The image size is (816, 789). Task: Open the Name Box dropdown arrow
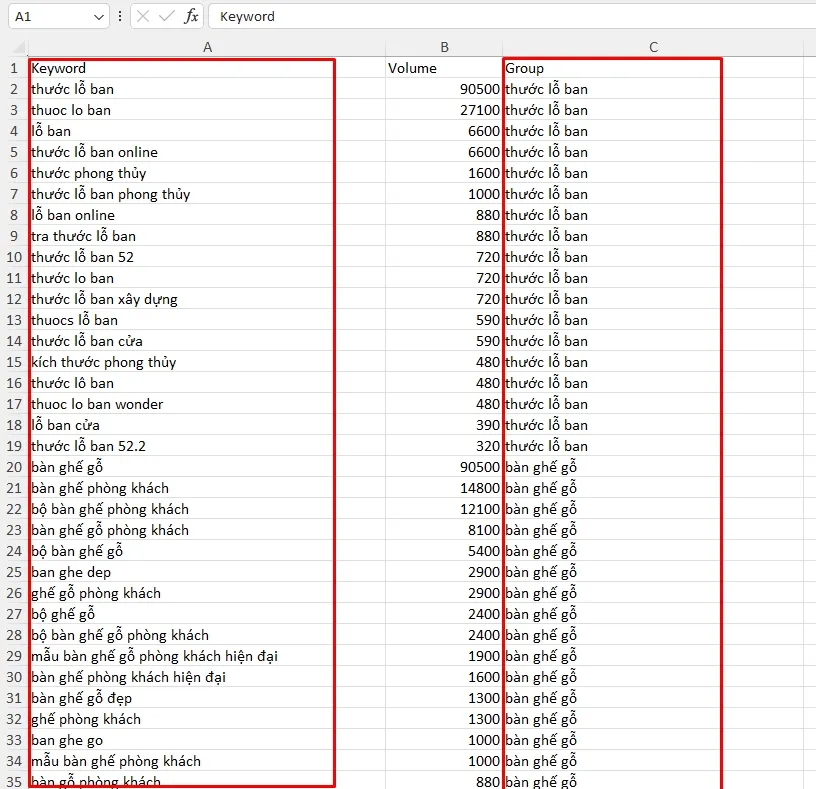pos(98,17)
